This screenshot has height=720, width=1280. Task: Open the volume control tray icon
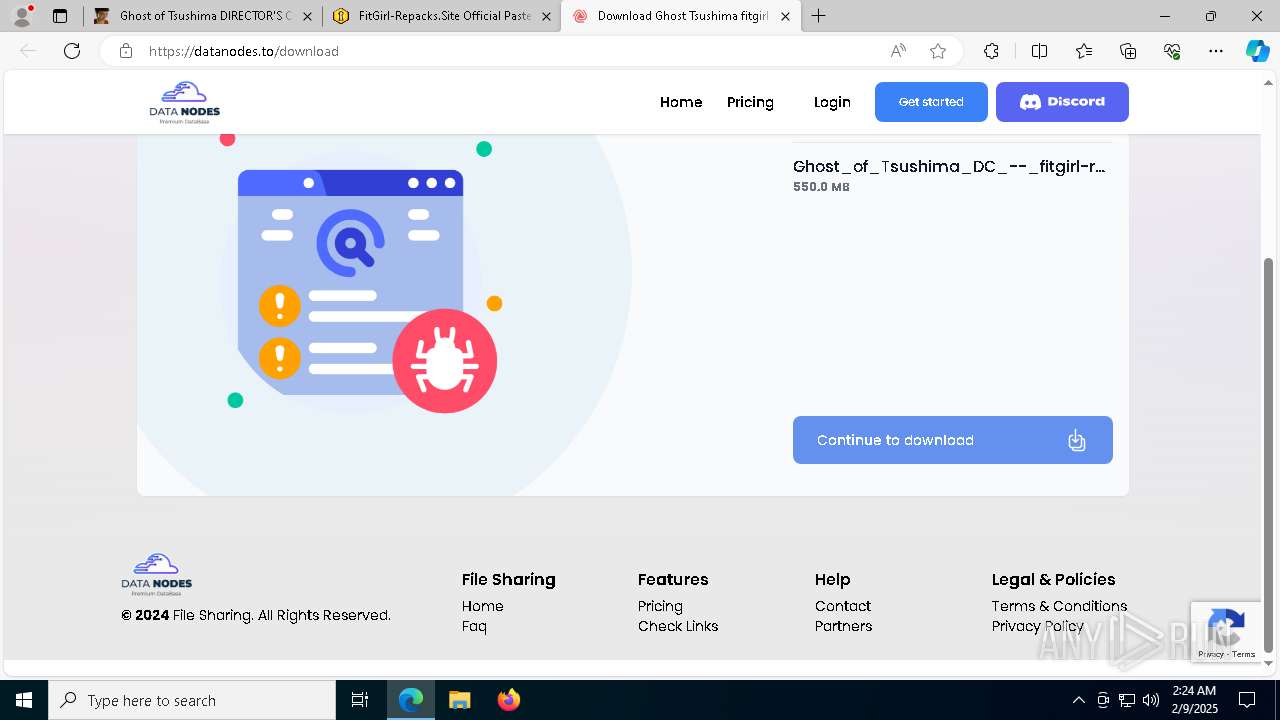click(1151, 700)
